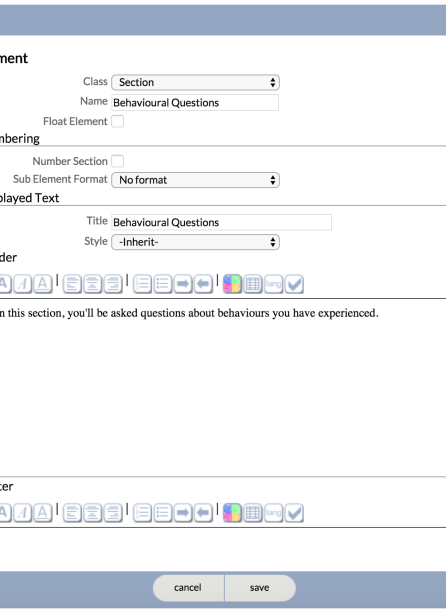This screenshot has width=446, height=613.
Task: Click the checkmark icon in Footer toolbar
Action: [294, 513]
